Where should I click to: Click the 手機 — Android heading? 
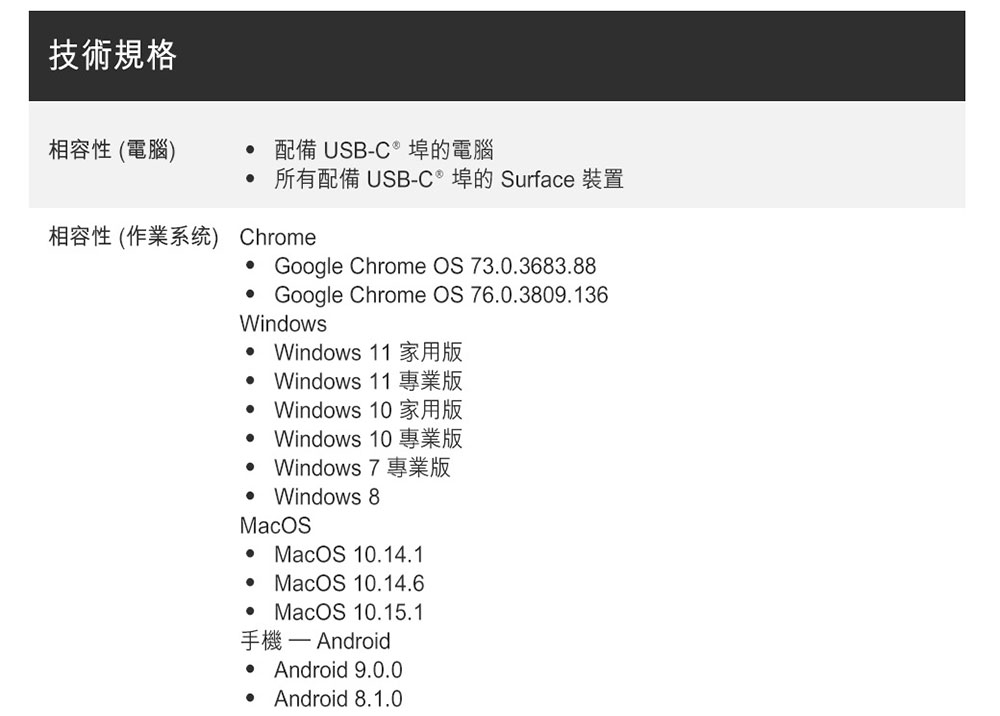(x=315, y=641)
